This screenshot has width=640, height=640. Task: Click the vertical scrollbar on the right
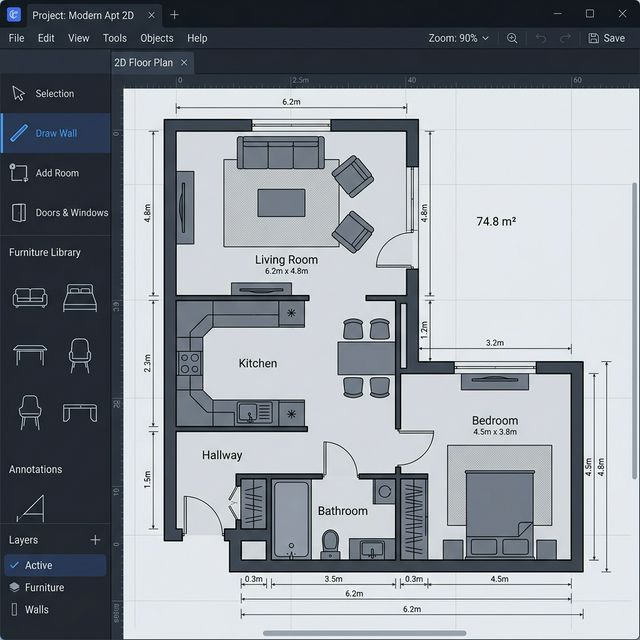tap(635, 331)
